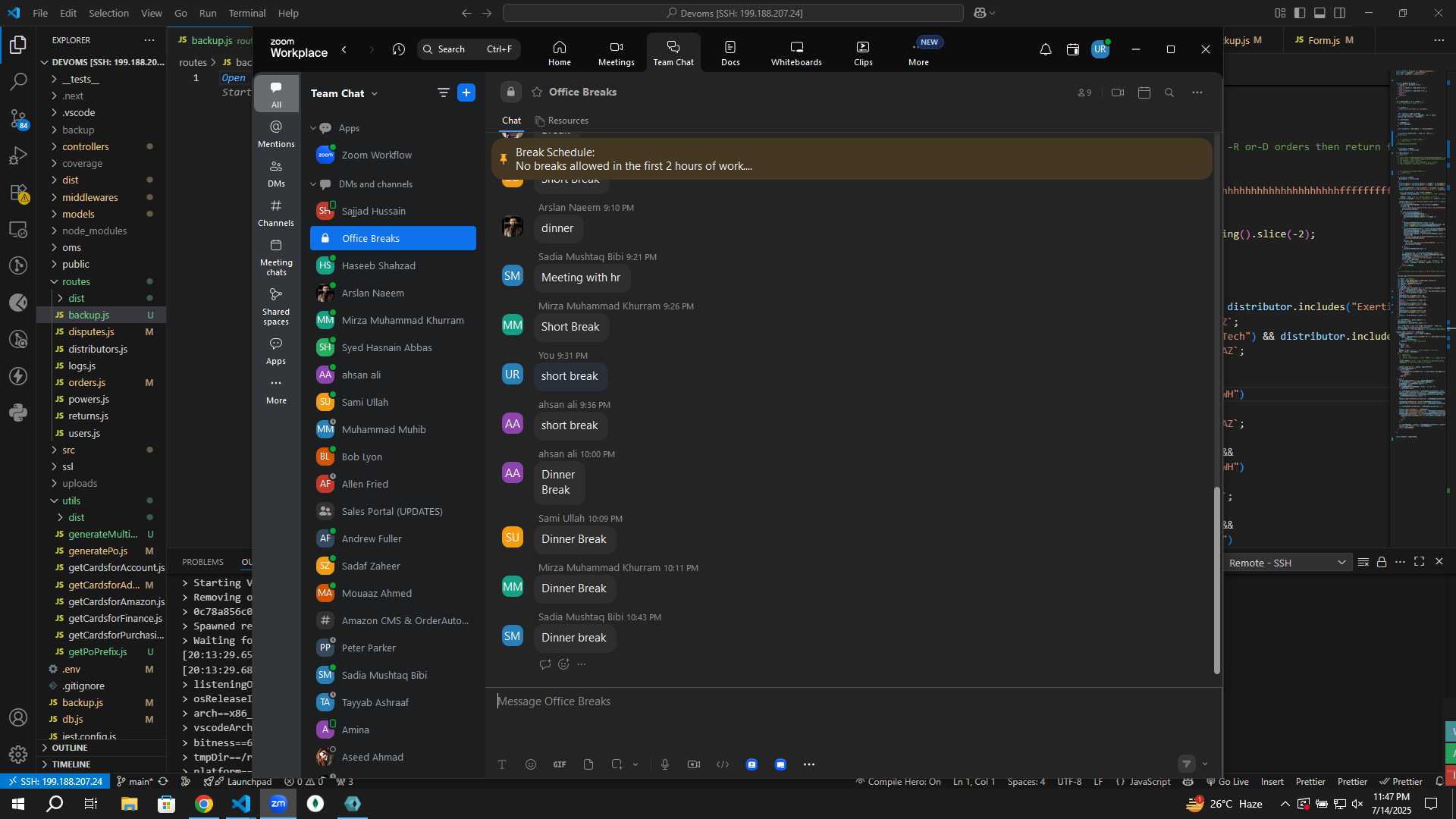This screenshot has height=819, width=1456.
Task: Click Zoom history clock icon
Action: [399, 49]
